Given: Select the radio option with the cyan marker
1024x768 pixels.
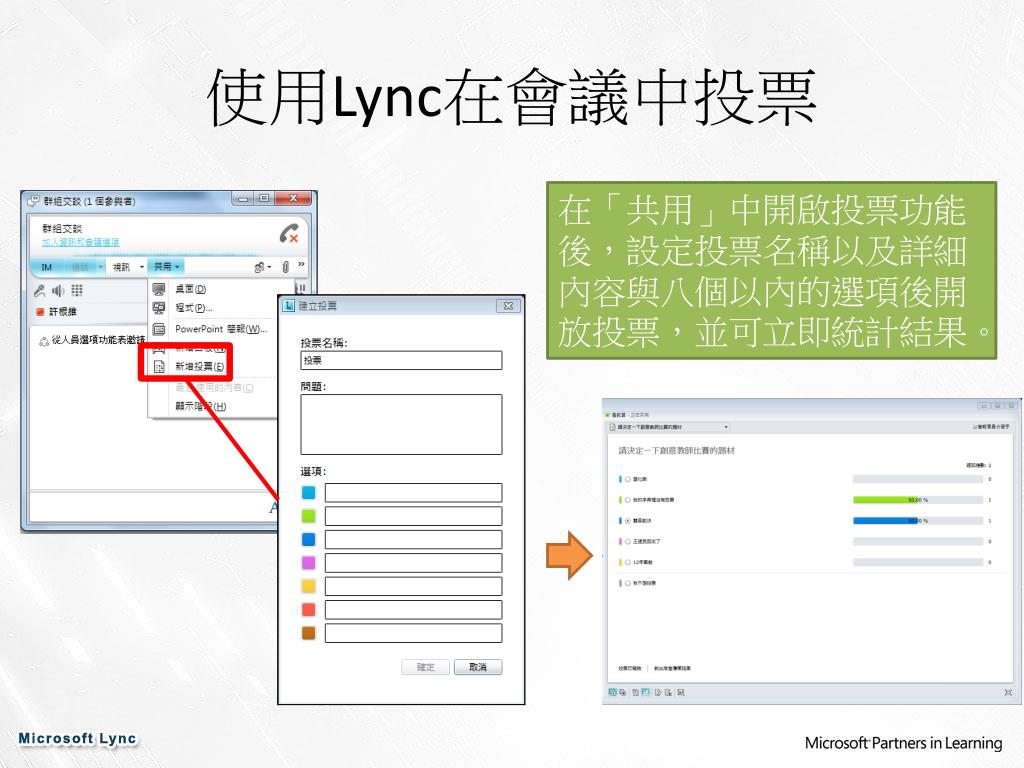Looking at the screenshot, I should [x=628, y=479].
